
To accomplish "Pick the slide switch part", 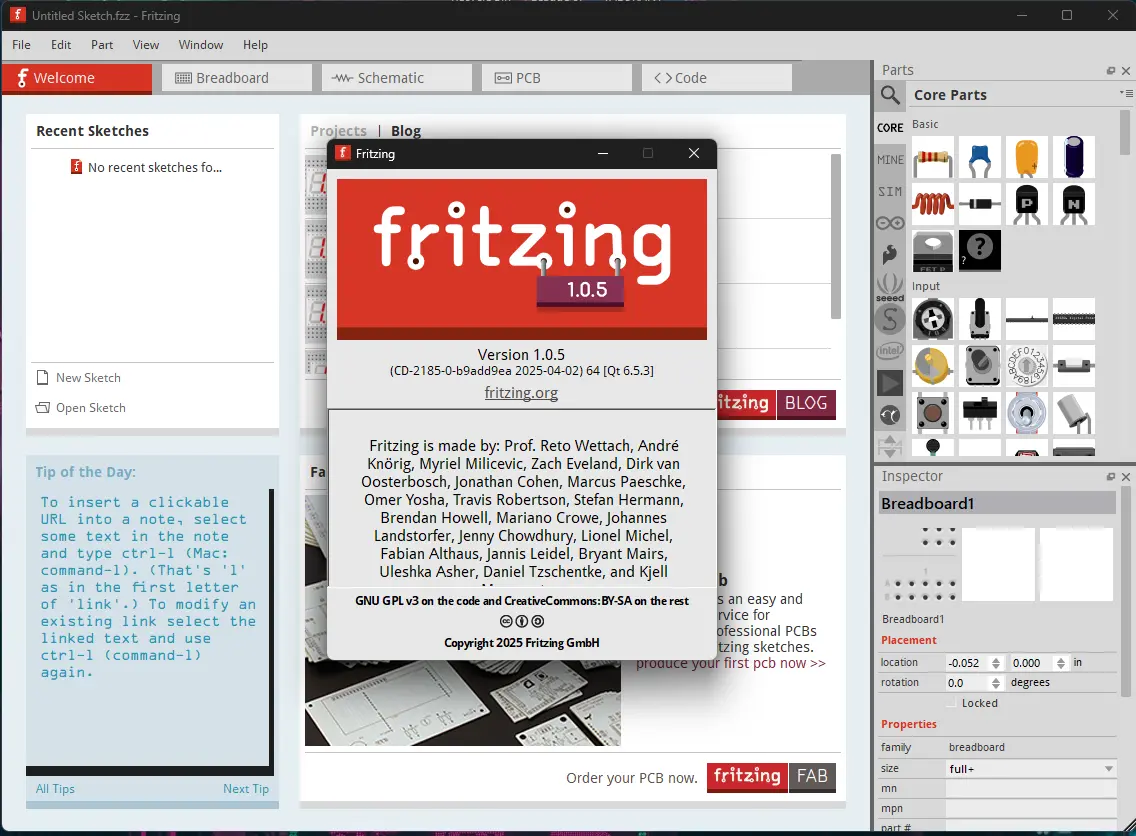I will 980,413.
